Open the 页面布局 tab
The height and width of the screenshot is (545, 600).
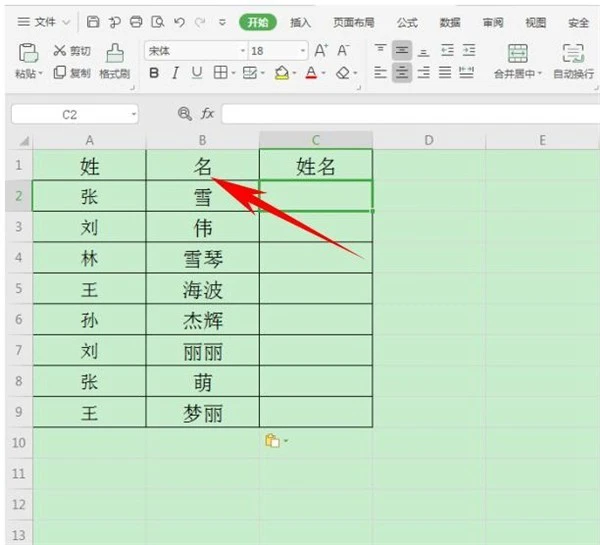pyautogui.click(x=354, y=23)
